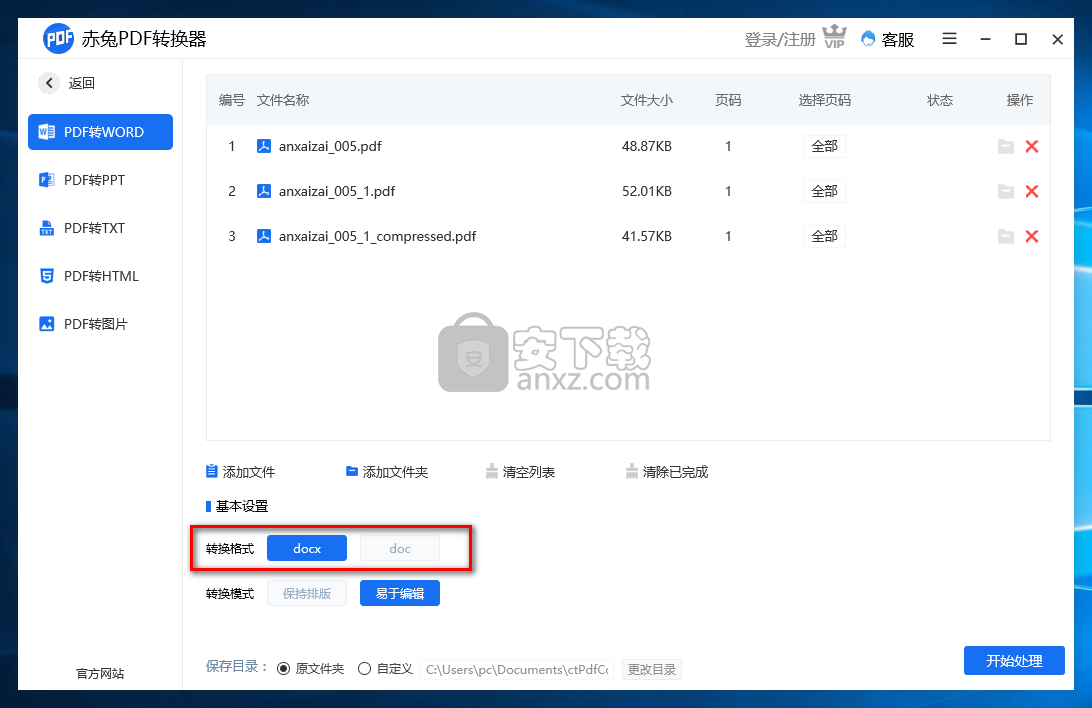
Task: Click the save directory path field
Action: click(517, 669)
